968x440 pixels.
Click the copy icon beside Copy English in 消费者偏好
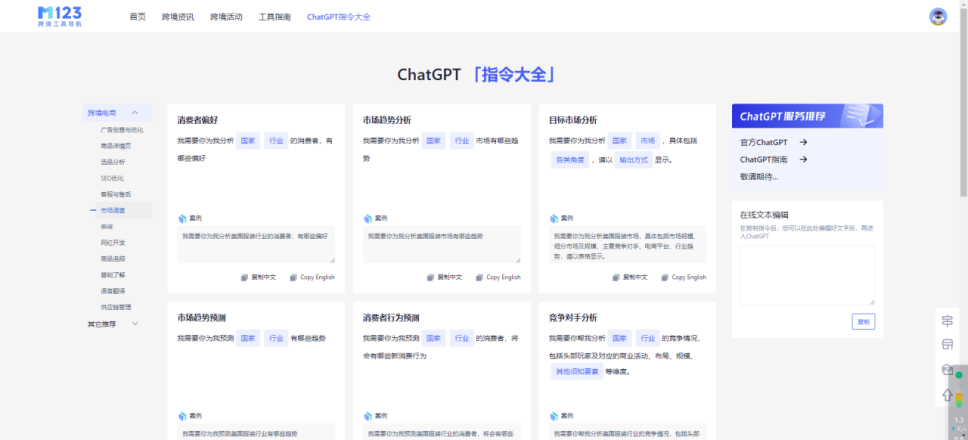(x=294, y=278)
